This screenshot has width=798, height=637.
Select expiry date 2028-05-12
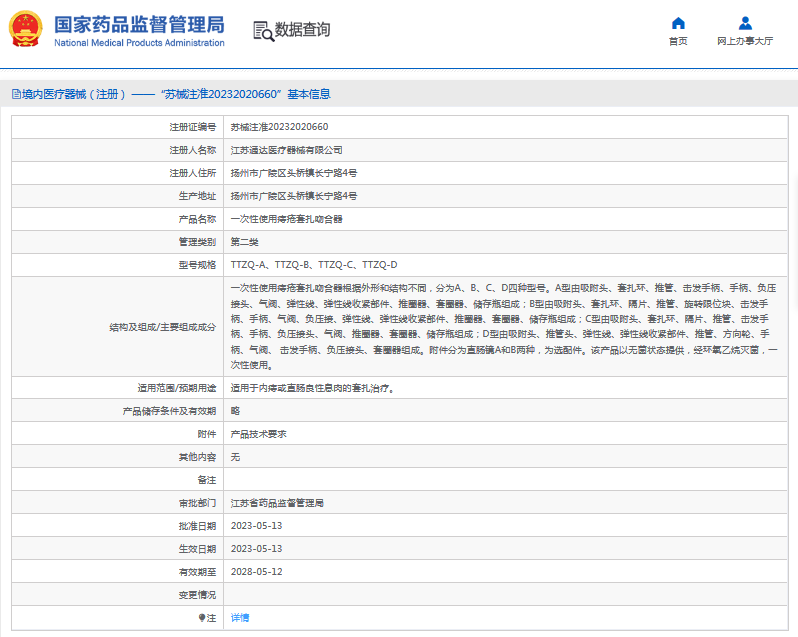pyautogui.click(x=256, y=572)
